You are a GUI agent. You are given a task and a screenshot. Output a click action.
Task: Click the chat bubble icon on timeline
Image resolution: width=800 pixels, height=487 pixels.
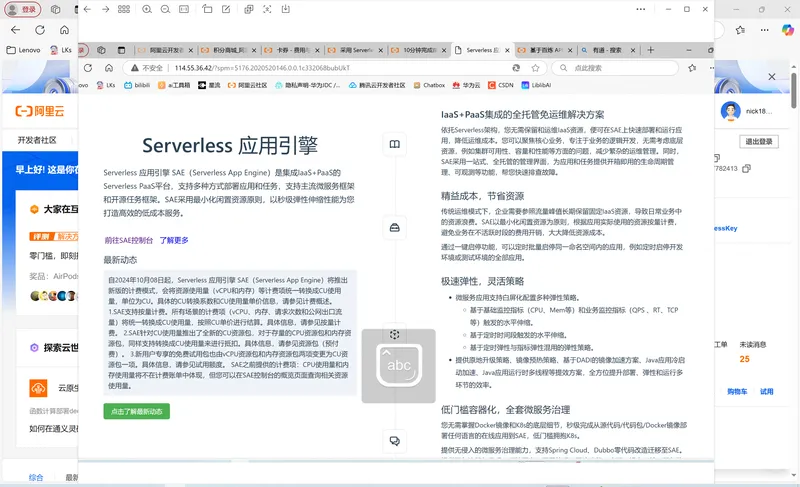click(395, 441)
